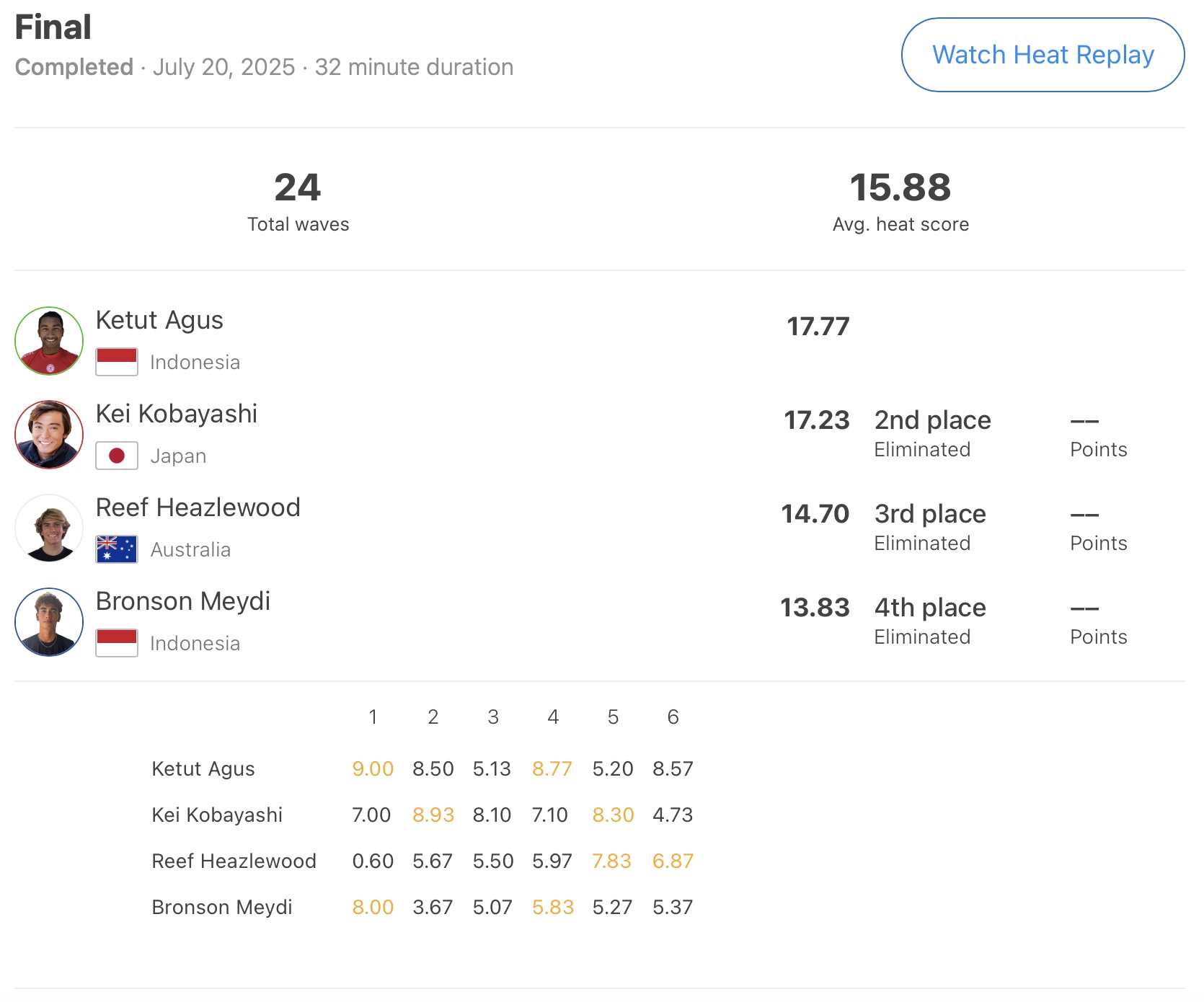The height and width of the screenshot is (1002, 1204).
Task: Open Ketut Agus's profile photo
Action: pyautogui.click(x=49, y=341)
